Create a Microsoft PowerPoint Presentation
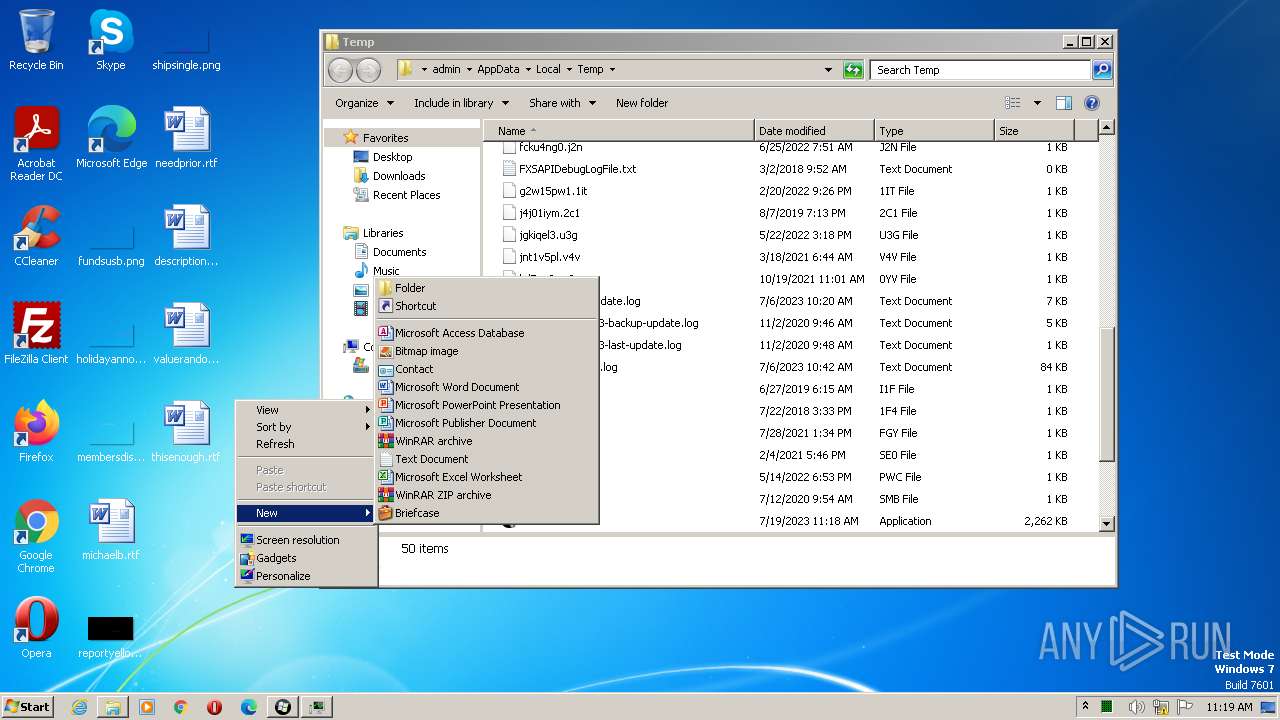The image size is (1280, 720). pyautogui.click(x=487, y=405)
